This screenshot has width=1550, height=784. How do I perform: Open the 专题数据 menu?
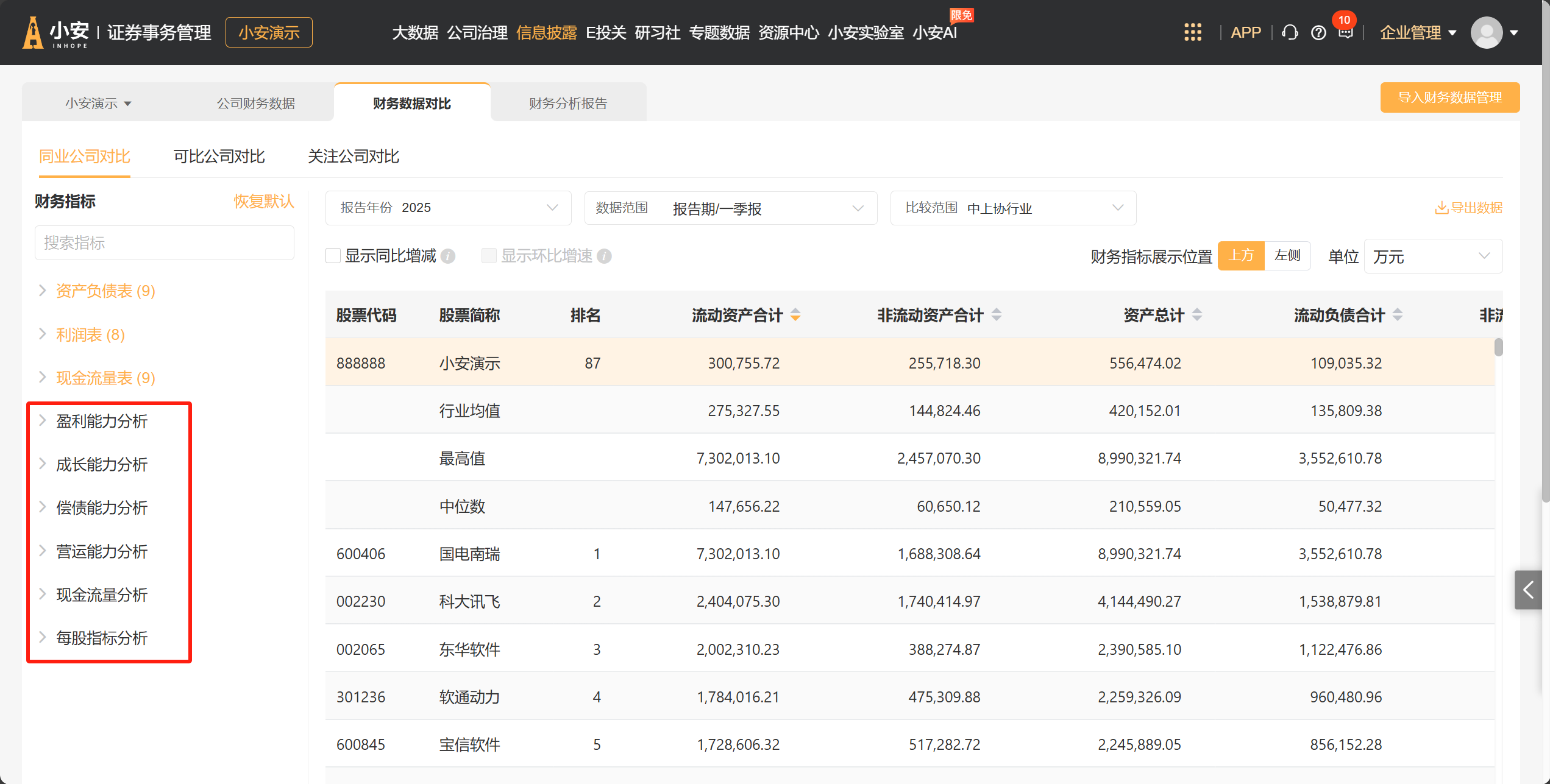click(719, 33)
